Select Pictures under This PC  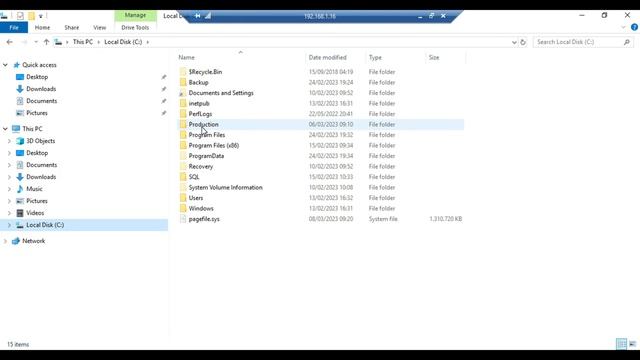(x=37, y=201)
